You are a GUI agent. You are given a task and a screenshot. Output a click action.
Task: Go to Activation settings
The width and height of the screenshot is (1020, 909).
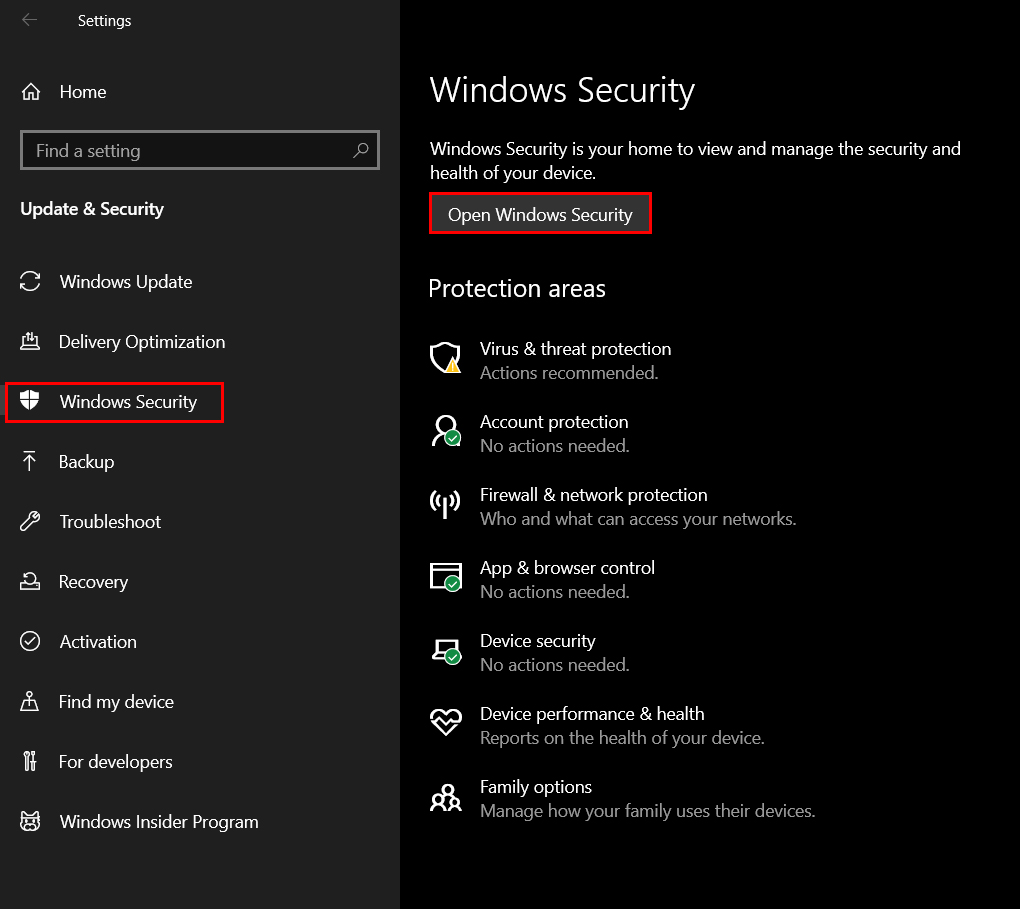click(98, 641)
